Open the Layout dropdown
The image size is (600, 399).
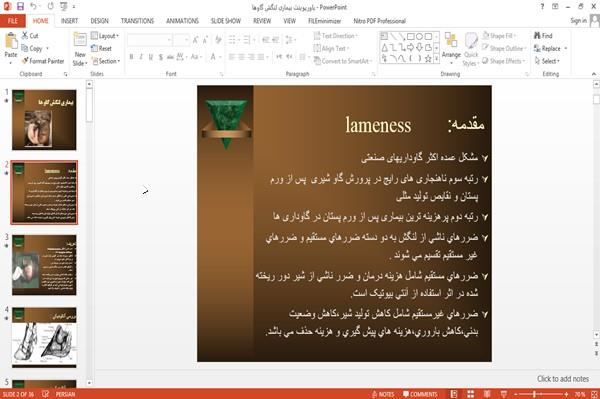pyautogui.click(x=105, y=36)
